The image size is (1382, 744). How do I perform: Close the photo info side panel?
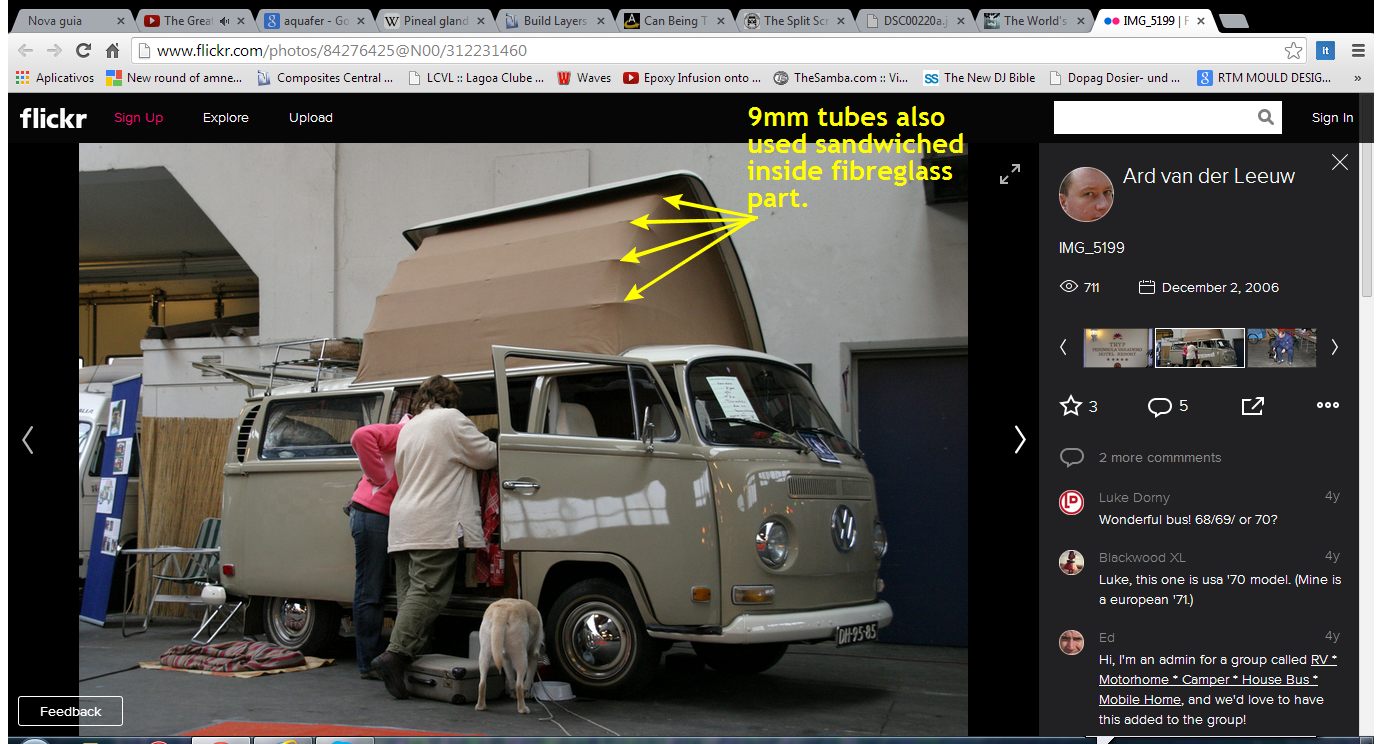click(x=1339, y=162)
